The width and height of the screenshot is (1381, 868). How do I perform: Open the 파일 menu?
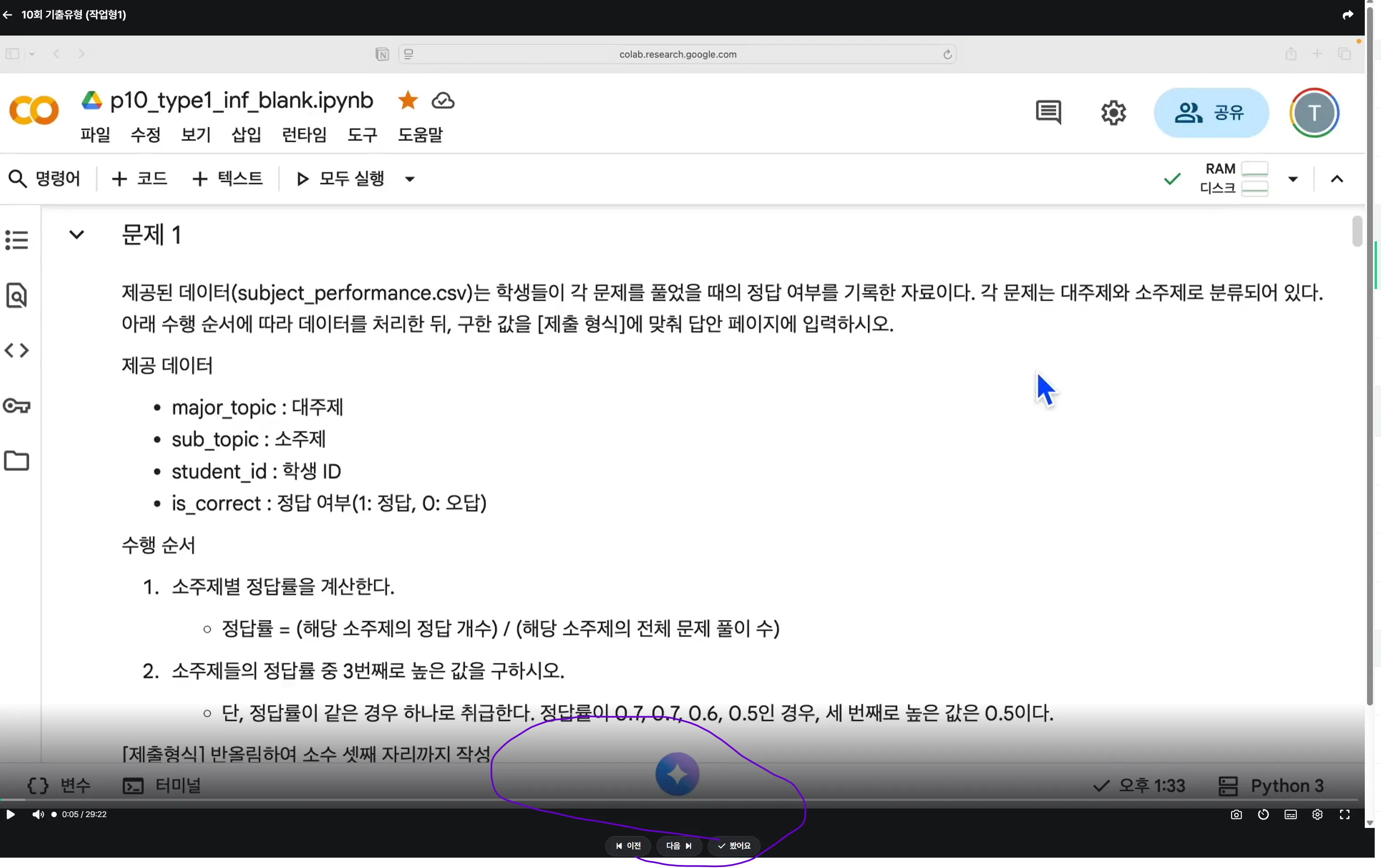point(95,135)
